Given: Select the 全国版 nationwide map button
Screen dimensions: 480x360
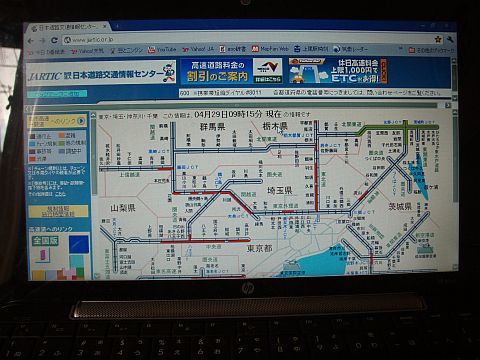Looking at the screenshot, I should point(45,241).
